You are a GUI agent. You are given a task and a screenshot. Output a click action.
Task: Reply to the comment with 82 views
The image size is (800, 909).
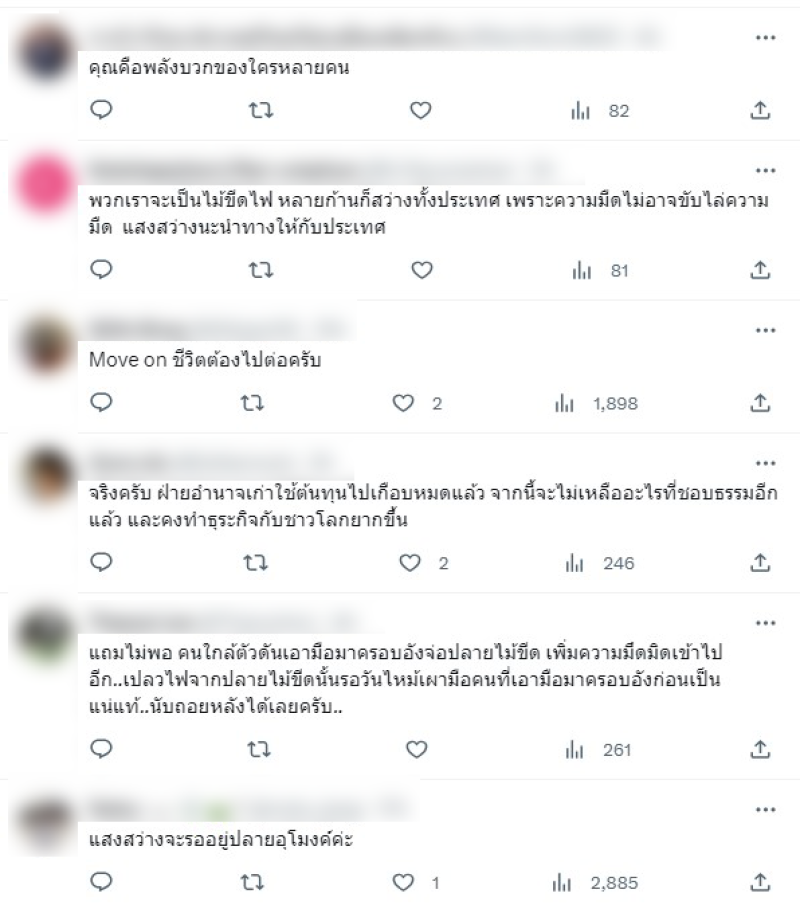pos(101,110)
